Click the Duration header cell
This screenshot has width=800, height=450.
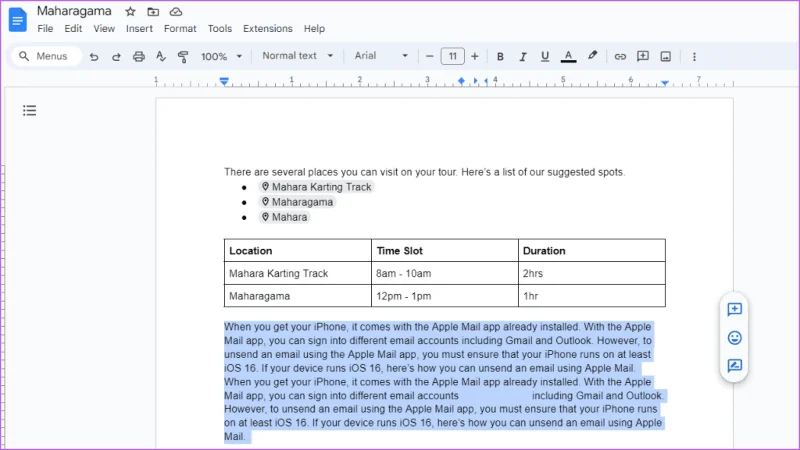point(592,251)
